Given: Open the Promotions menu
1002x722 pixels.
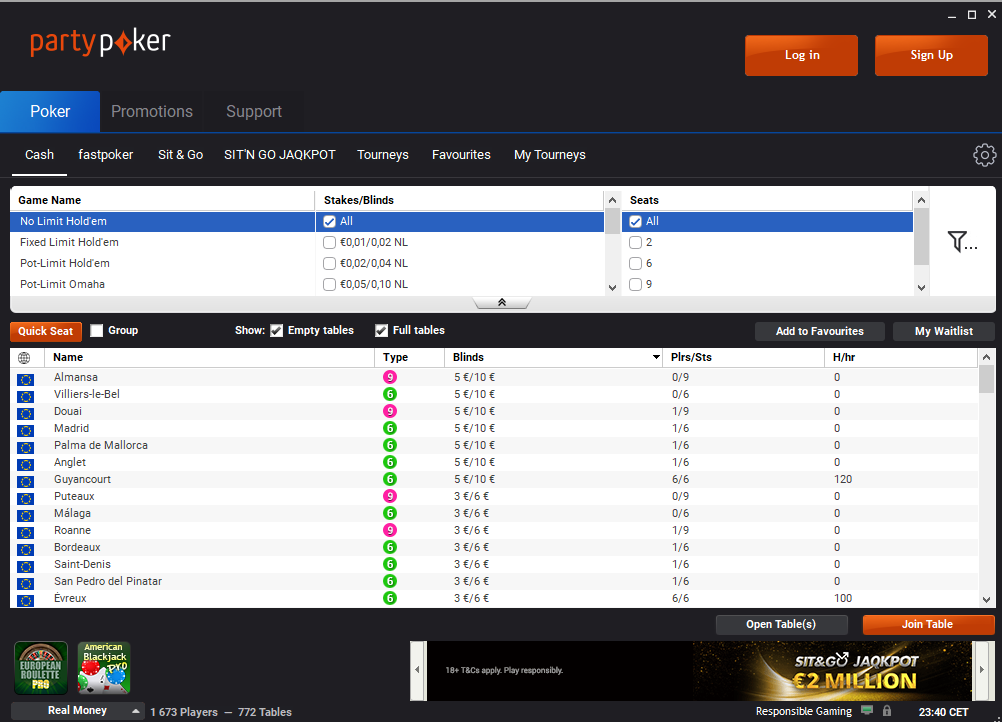Looking at the screenshot, I should (x=152, y=111).
